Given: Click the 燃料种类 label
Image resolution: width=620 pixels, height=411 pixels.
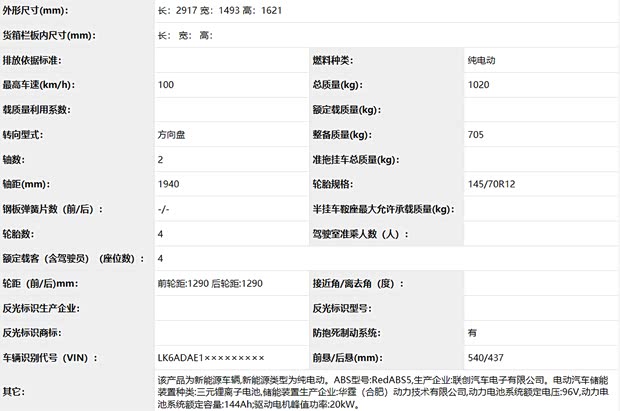Looking at the screenshot, I should (x=333, y=61).
